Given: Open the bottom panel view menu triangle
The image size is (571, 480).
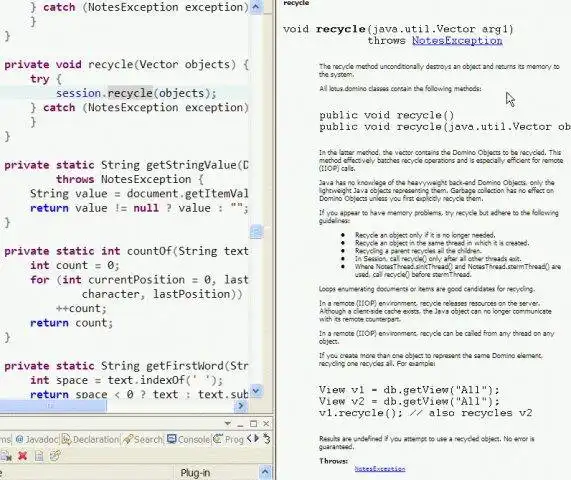Looking at the screenshot, I should click(228, 424).
